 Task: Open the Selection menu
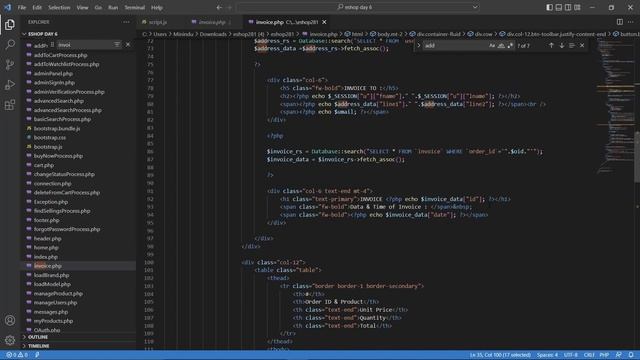click(59, 7)
